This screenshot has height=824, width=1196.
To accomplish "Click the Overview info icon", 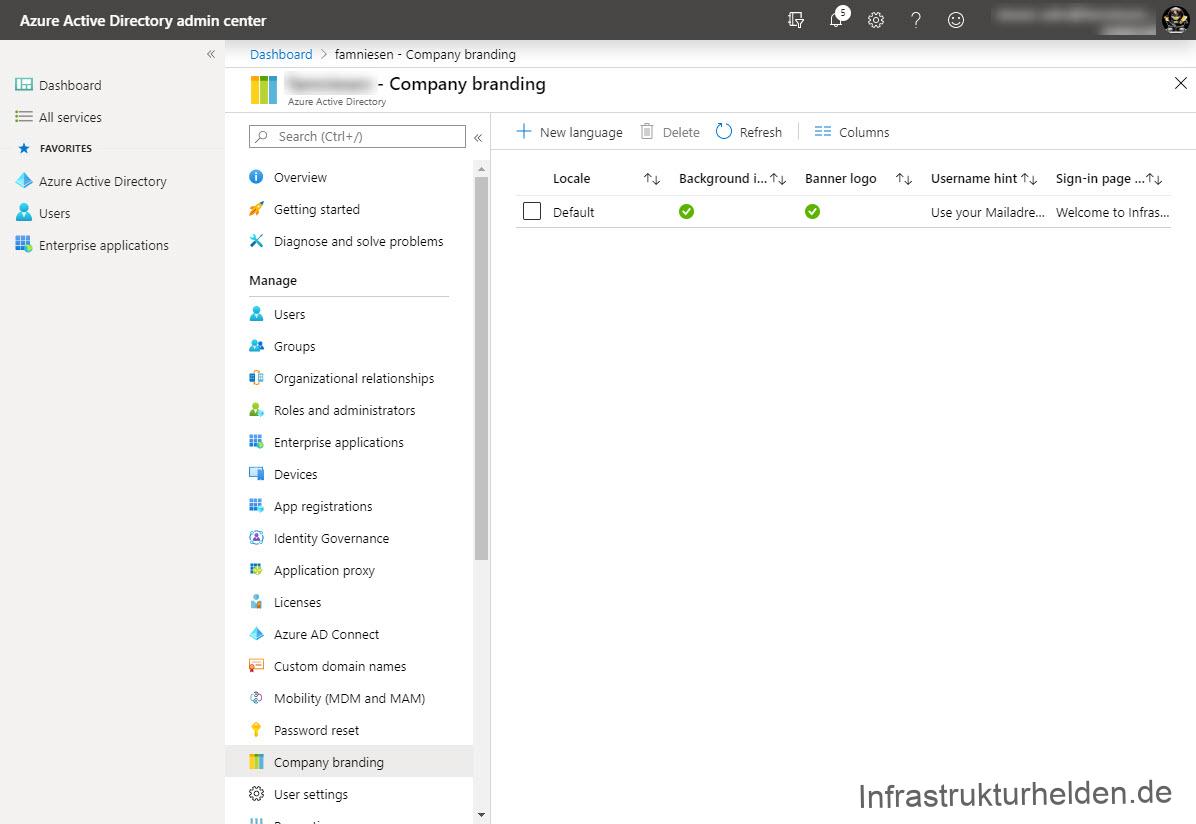I will [x=256, y=177].
